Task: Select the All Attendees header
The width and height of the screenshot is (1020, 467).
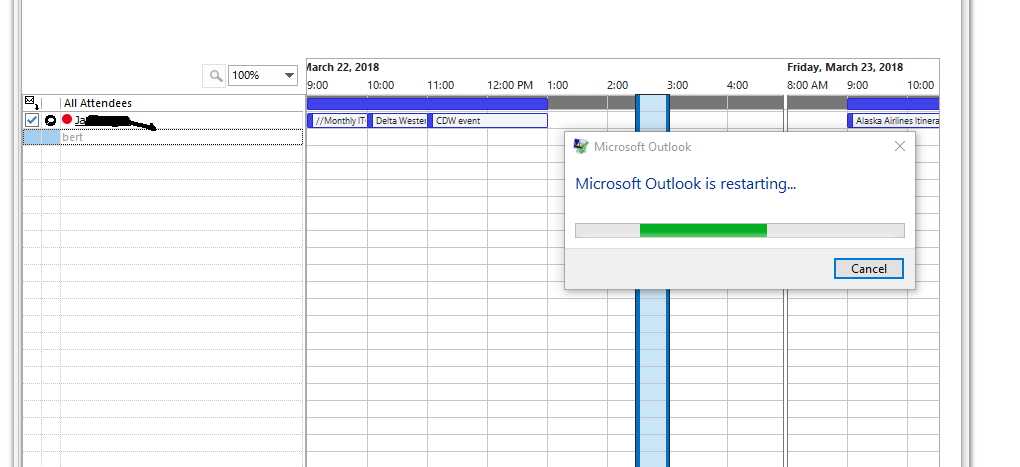Action: pyautogui.click(x=98, y=103)
